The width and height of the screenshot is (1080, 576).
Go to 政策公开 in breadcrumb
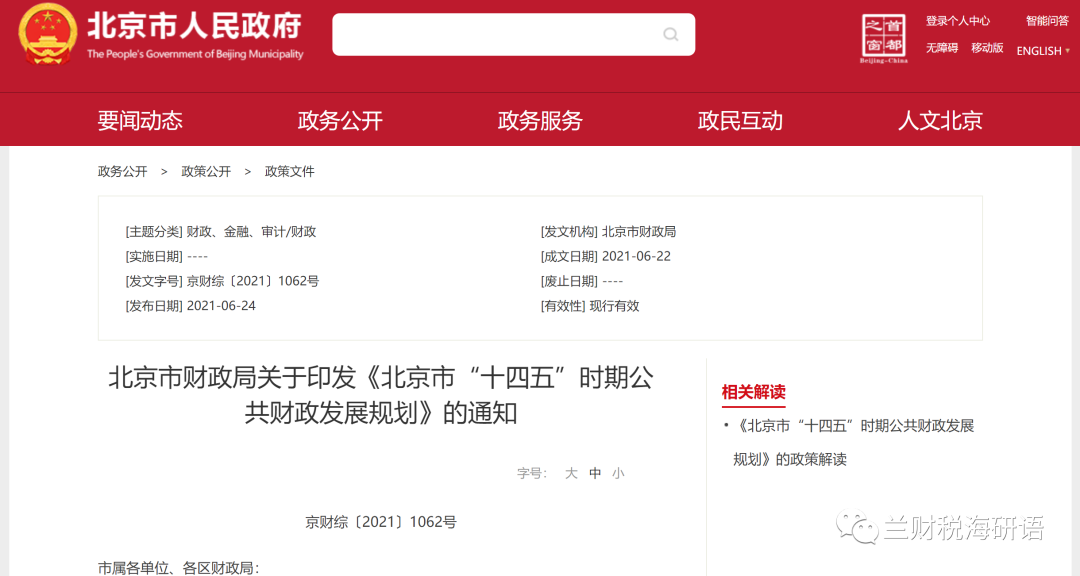coord(206,172)
